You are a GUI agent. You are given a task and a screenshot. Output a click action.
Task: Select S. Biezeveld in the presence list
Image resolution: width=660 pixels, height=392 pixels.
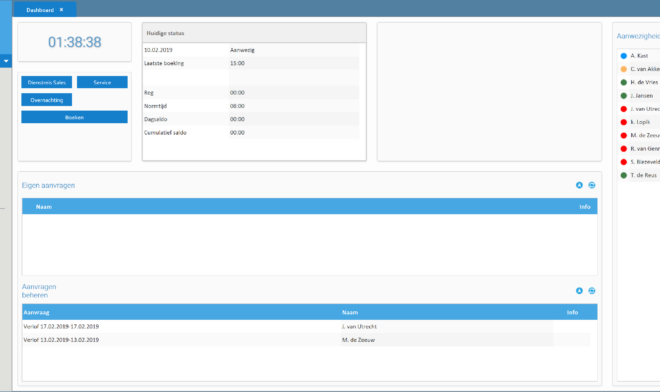point(645,162)
